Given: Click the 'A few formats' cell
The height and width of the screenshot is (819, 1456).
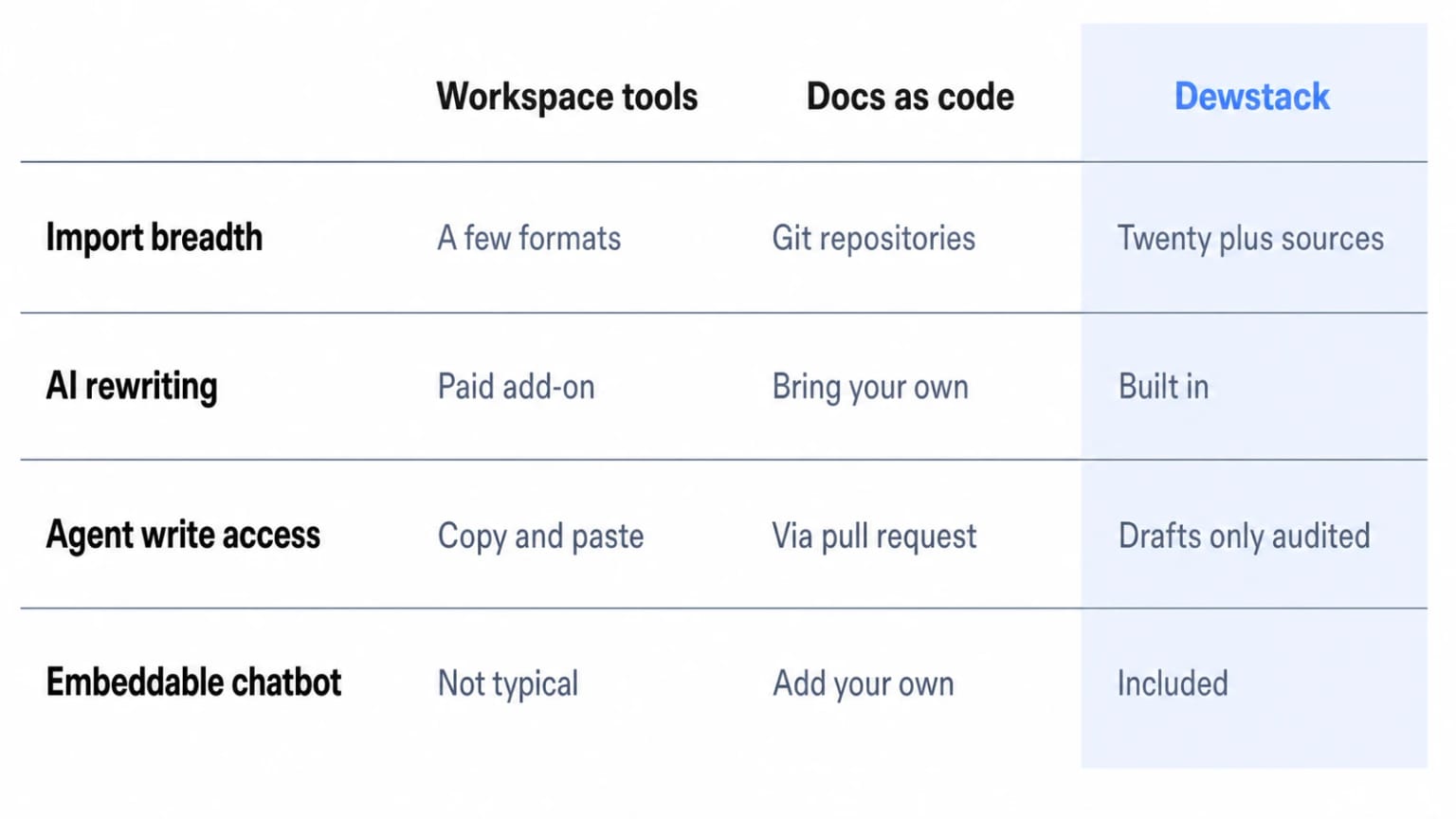Looking at the screenshot, I should (529, 238).
